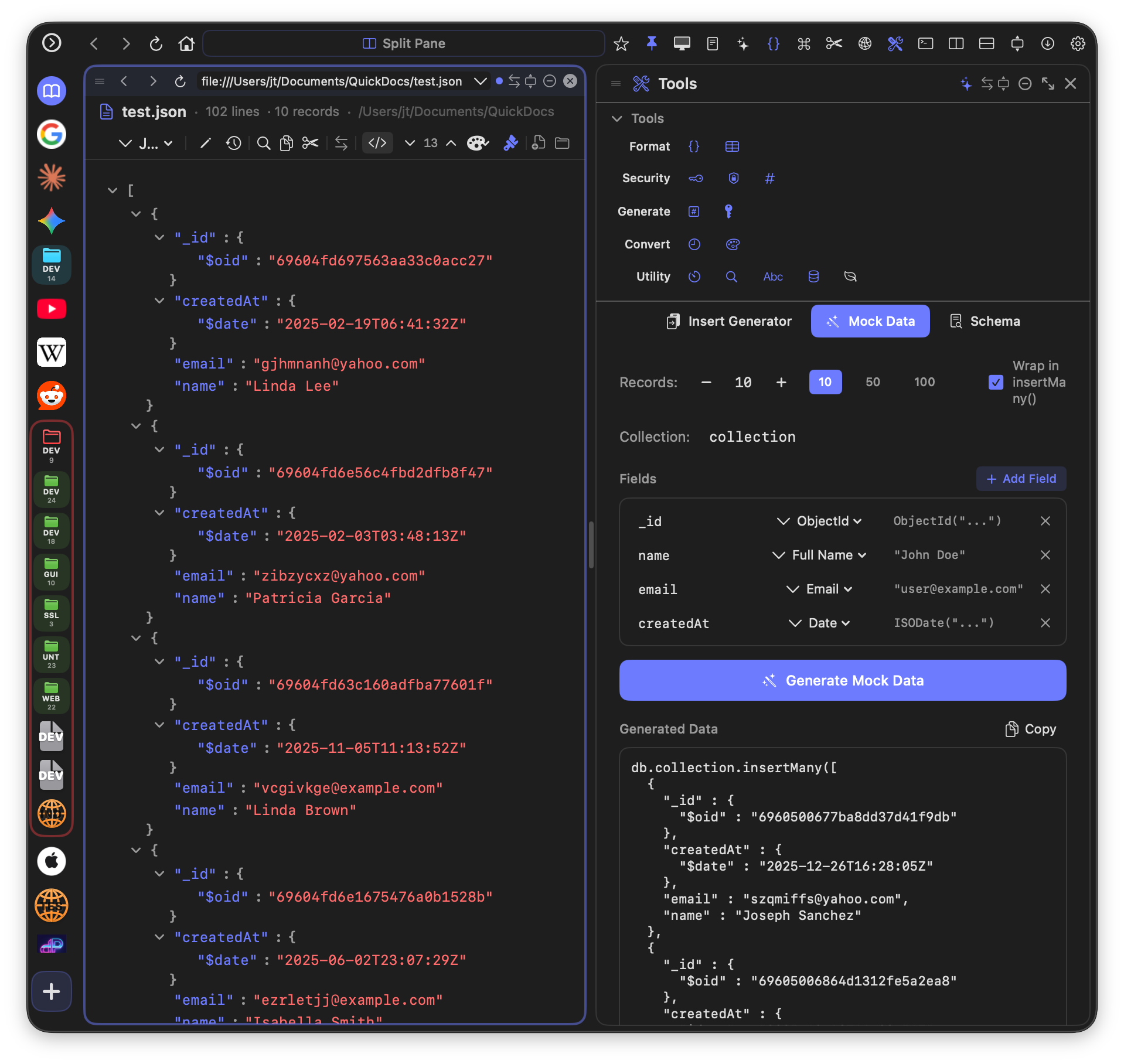Select the format painter brush in the editor toolbar

(x=510, y=142)
